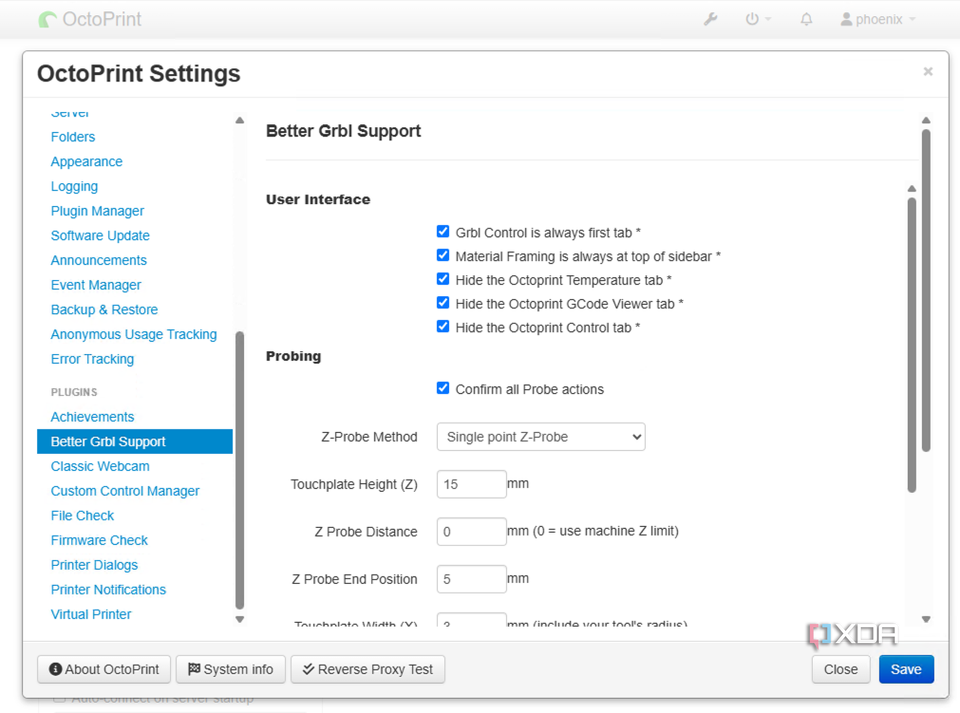This screenshot has width=960, height=713.
Task: Click the Close button
Action: 841,670
